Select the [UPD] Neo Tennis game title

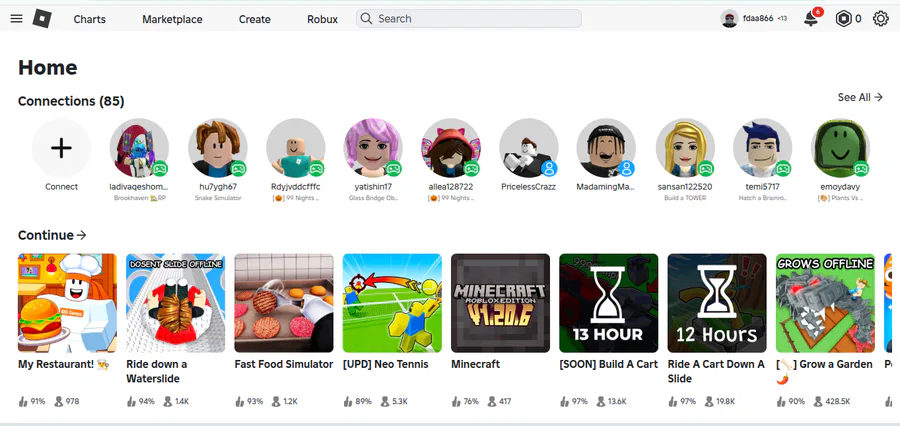point(386,364)
